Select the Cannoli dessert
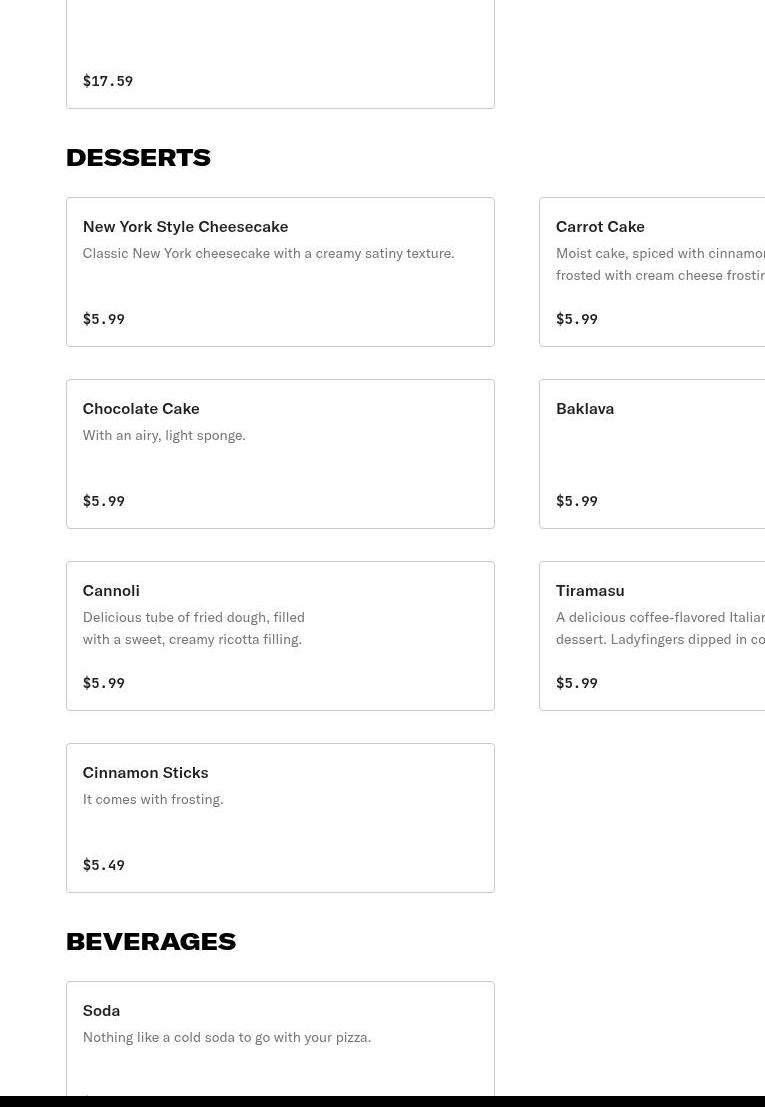Screen dimensions: 765x1107 pos(280,636)
